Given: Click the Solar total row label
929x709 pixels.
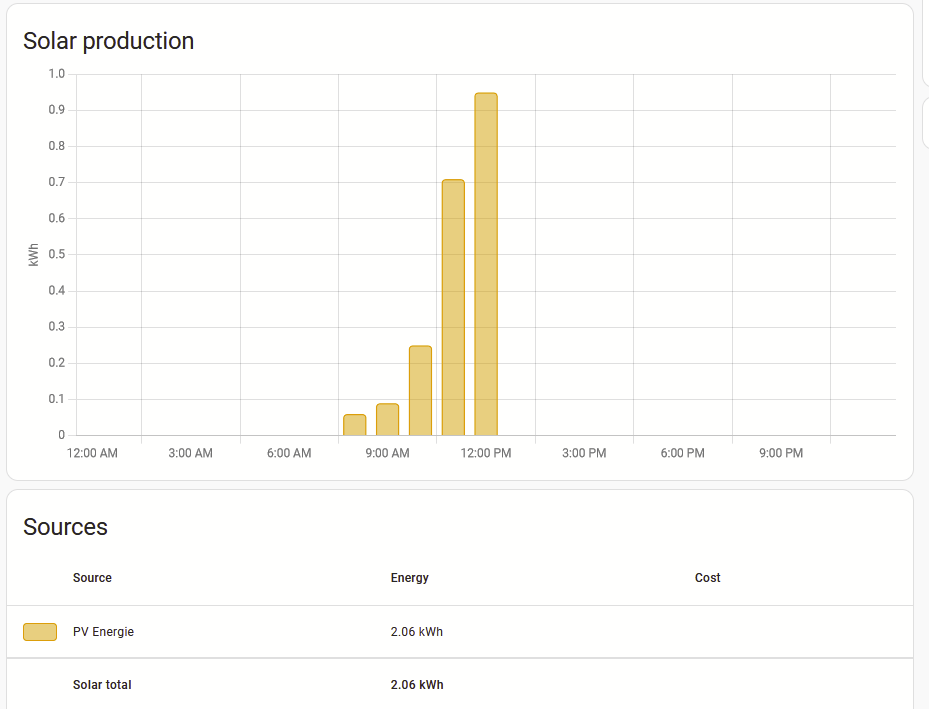Looking at the screenshot, I should click(102, 685).
